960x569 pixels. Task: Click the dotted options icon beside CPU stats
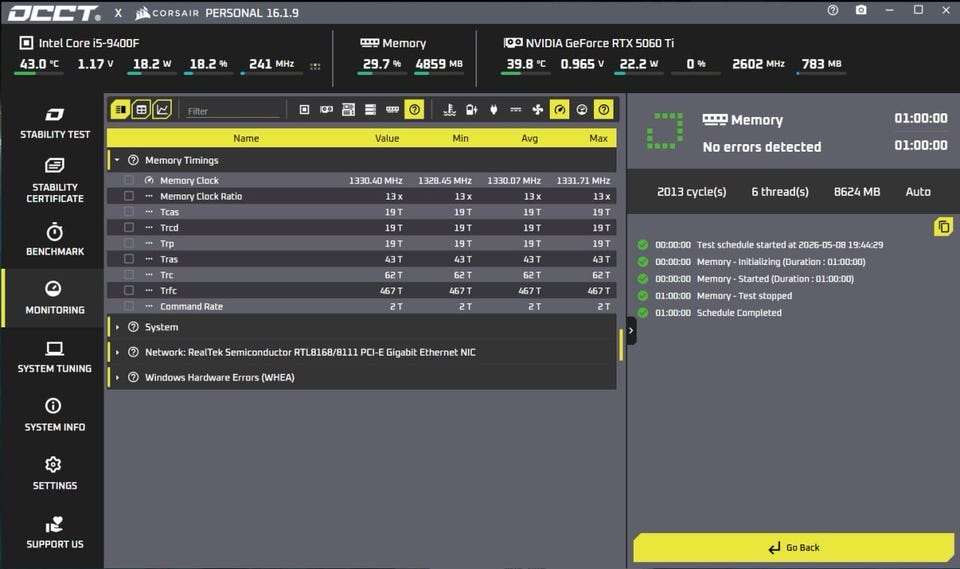(x=315, y=66)
